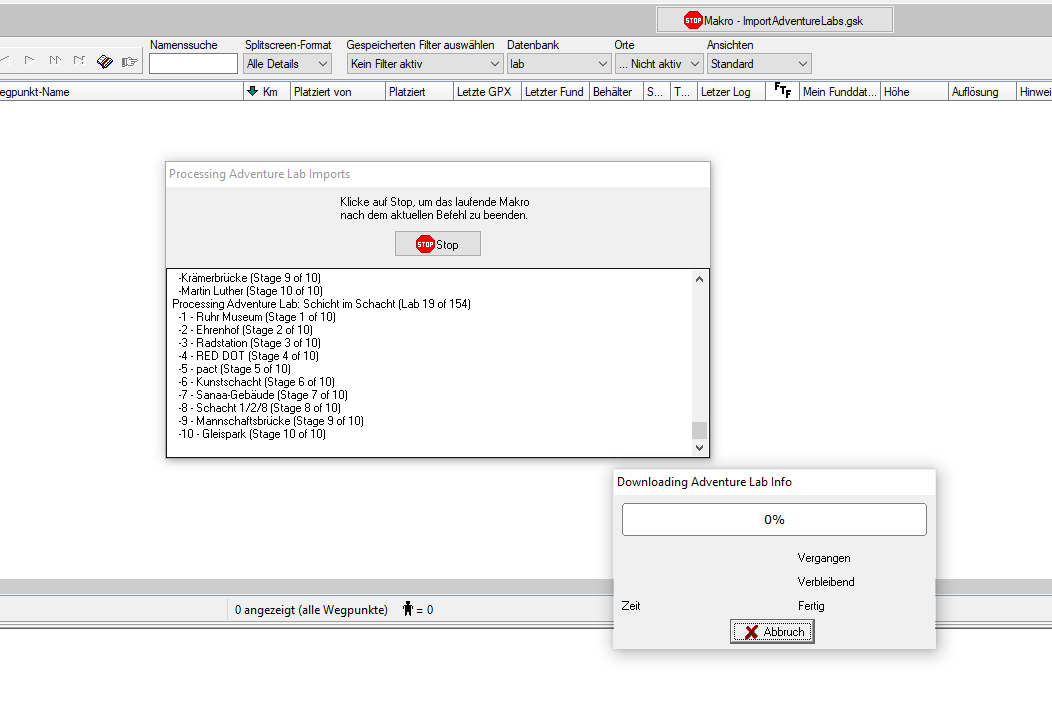
Task: Click the green arrow sort icon by Km
Action: coord(252,91)
